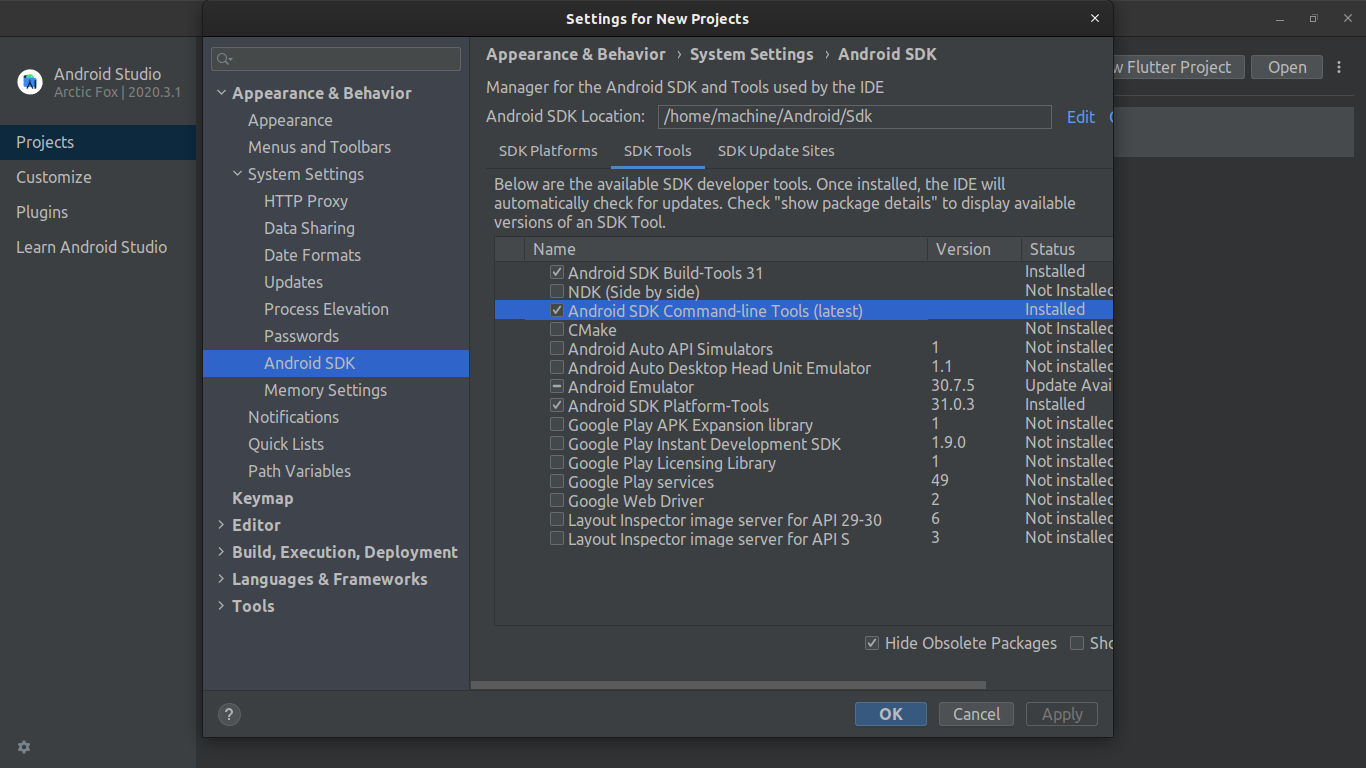This screenshot has height=768, width=1366.
Task: Open Plugins in welcome sidebar
Action: tap(98, 212)
